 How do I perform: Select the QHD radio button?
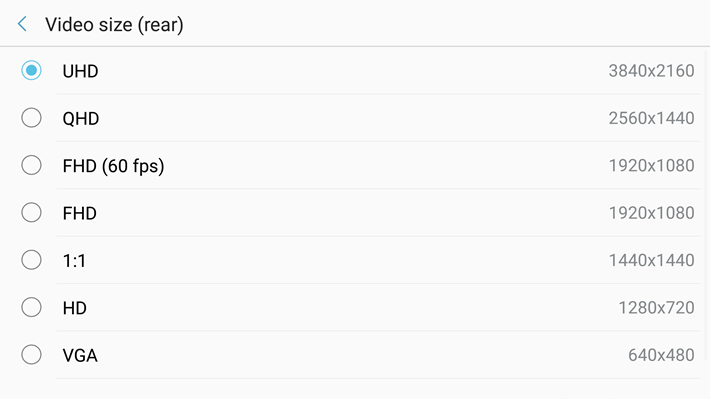(31, 118)
